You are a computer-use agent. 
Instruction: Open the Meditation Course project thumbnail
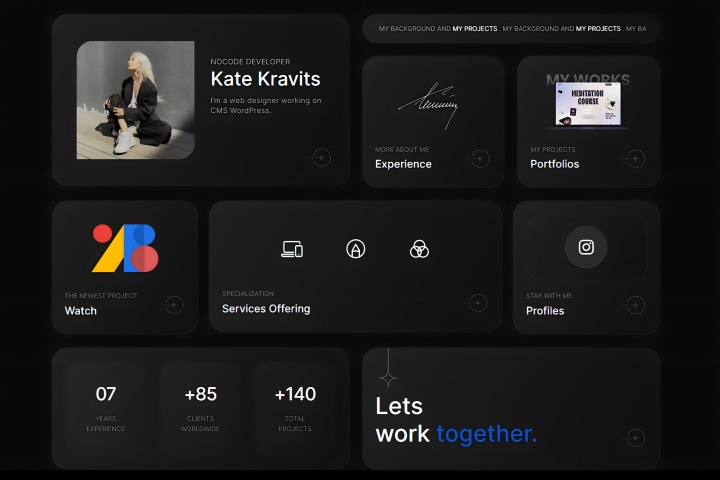coord(588,104)
